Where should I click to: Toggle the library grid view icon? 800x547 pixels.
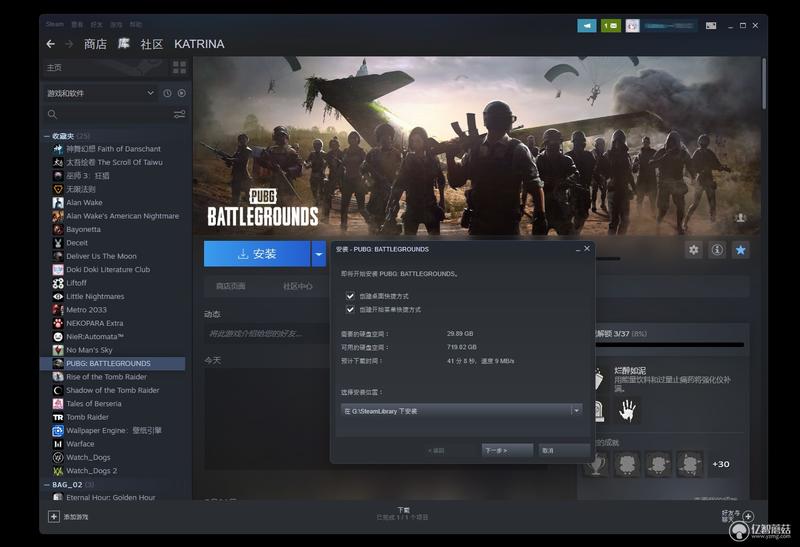(x=180, y=67)
